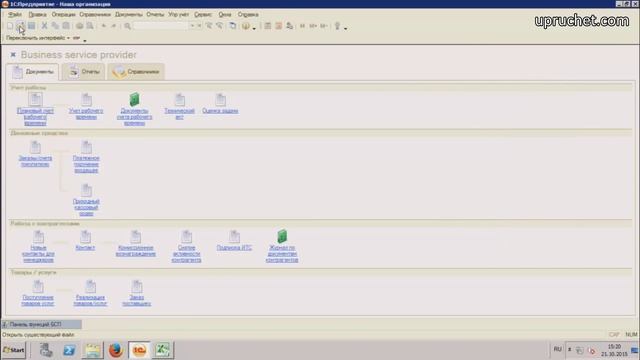Click the toolbar search input field
Viewport: 640px width, 360px height.
tap(161, 26)
